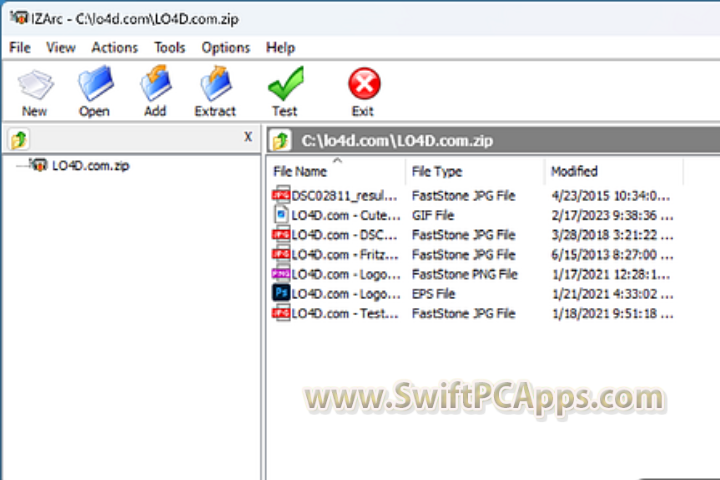Click the 1/17/2021 modified date

click(611, 274)
